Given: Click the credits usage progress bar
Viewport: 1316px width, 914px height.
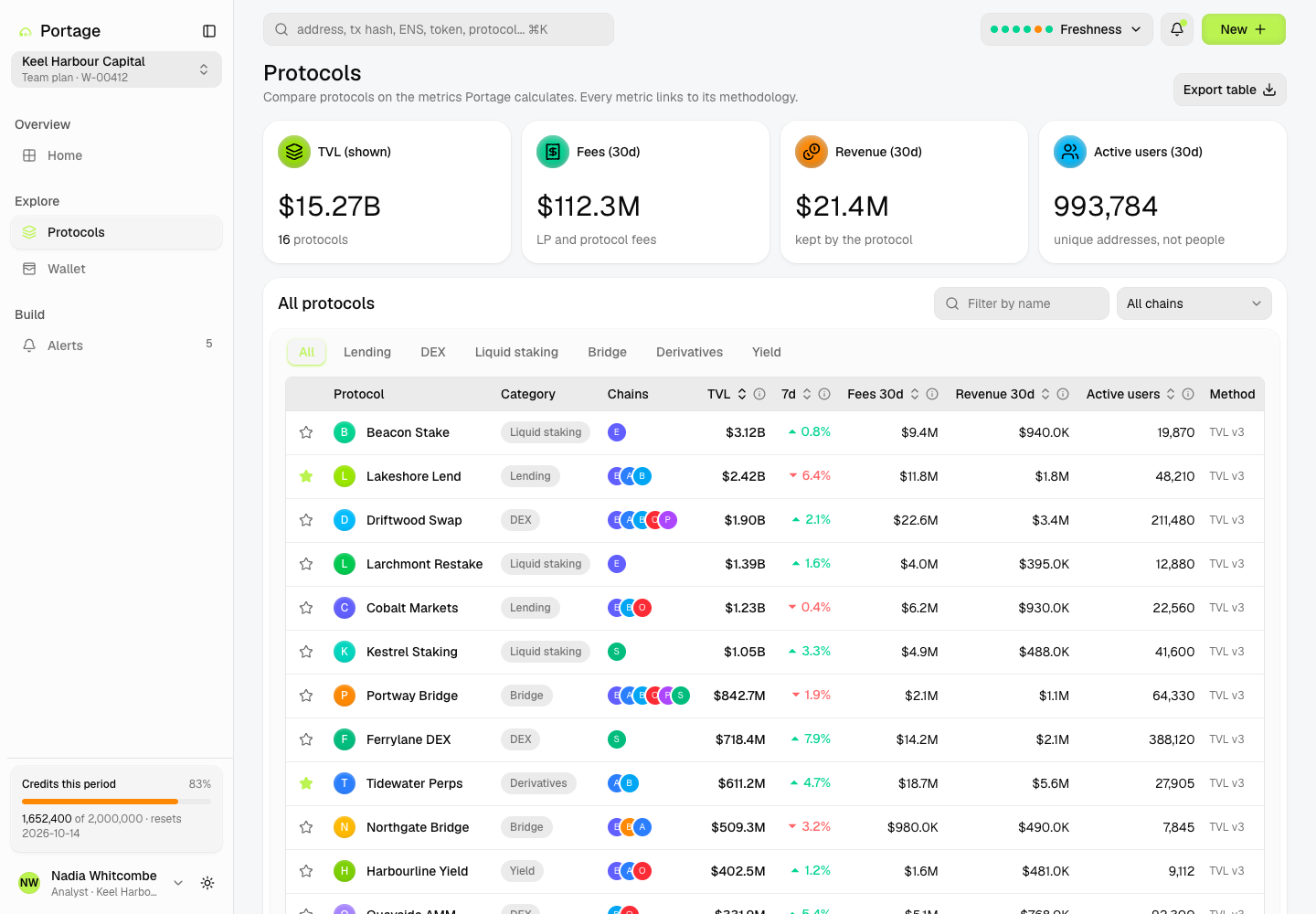Looking at the screenshot, I should click(116, 802).
